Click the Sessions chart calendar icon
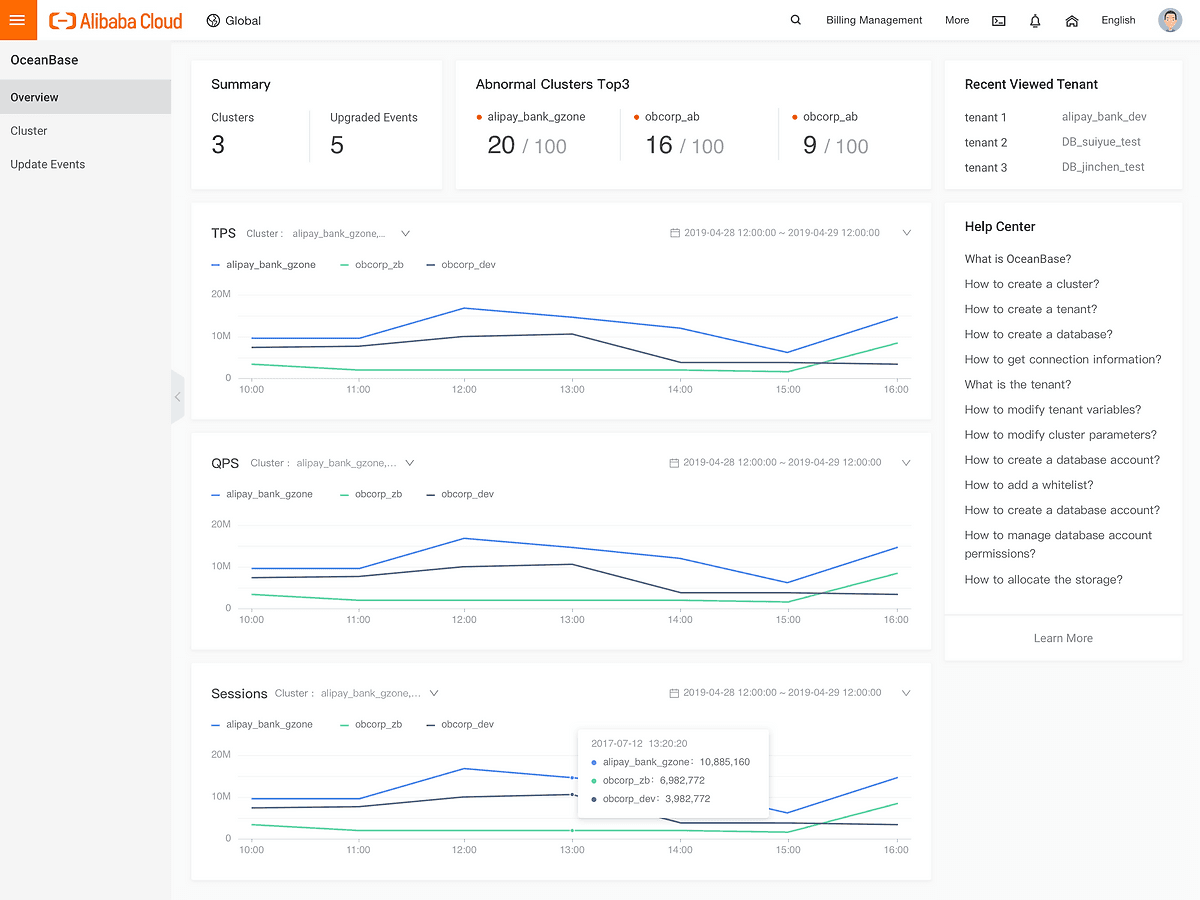This screenshot has height=900, width=1200. click(x=675, y=693)
